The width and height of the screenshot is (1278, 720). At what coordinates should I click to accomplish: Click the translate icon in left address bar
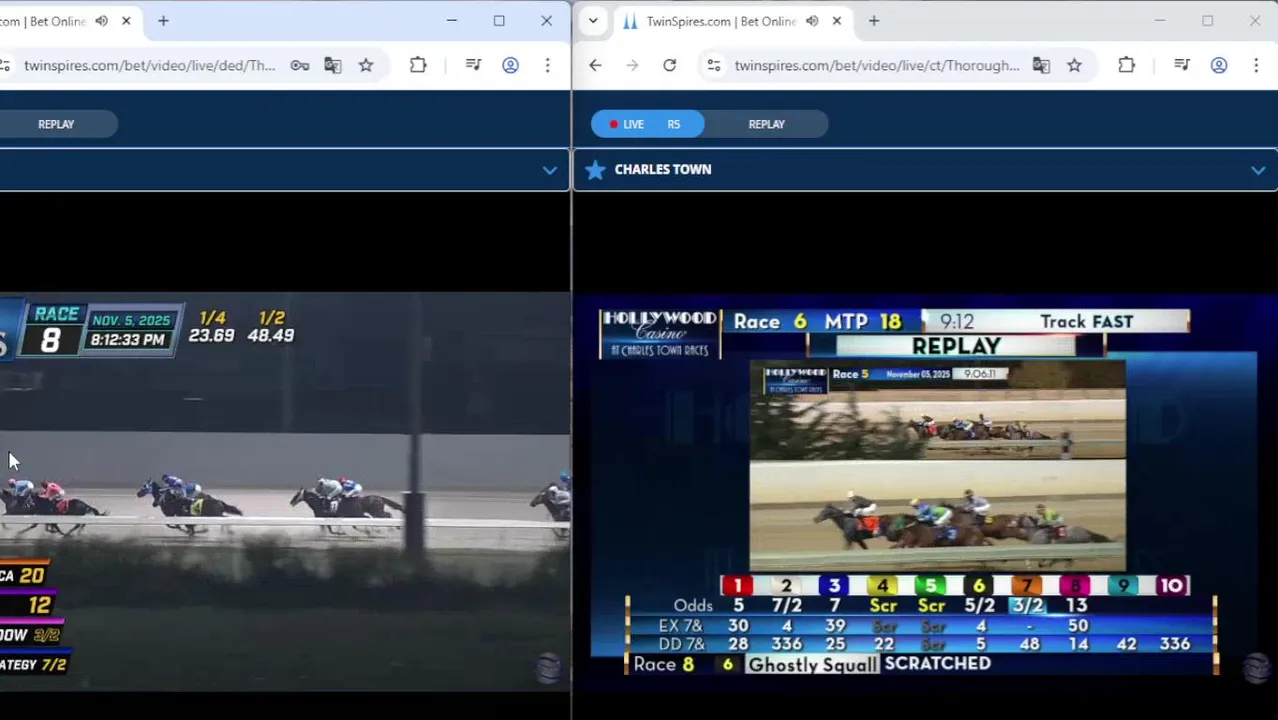tap(333, 65)
